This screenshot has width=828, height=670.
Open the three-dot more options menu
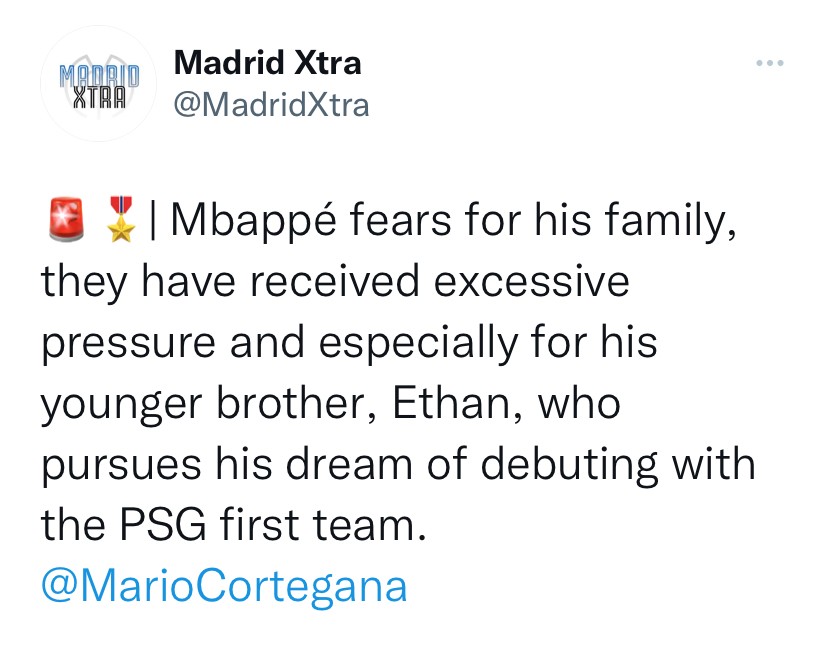click(770, 65)
